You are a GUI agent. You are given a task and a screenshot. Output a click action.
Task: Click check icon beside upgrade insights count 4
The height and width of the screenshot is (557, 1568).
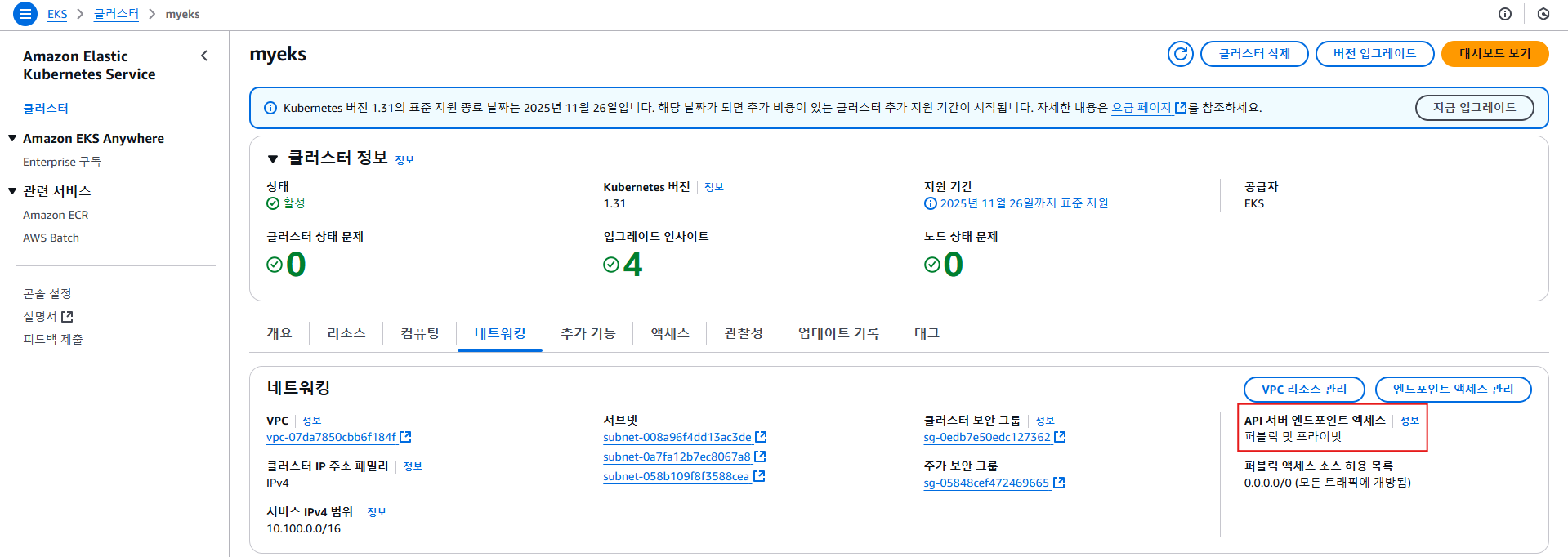[x=610, y=265]
